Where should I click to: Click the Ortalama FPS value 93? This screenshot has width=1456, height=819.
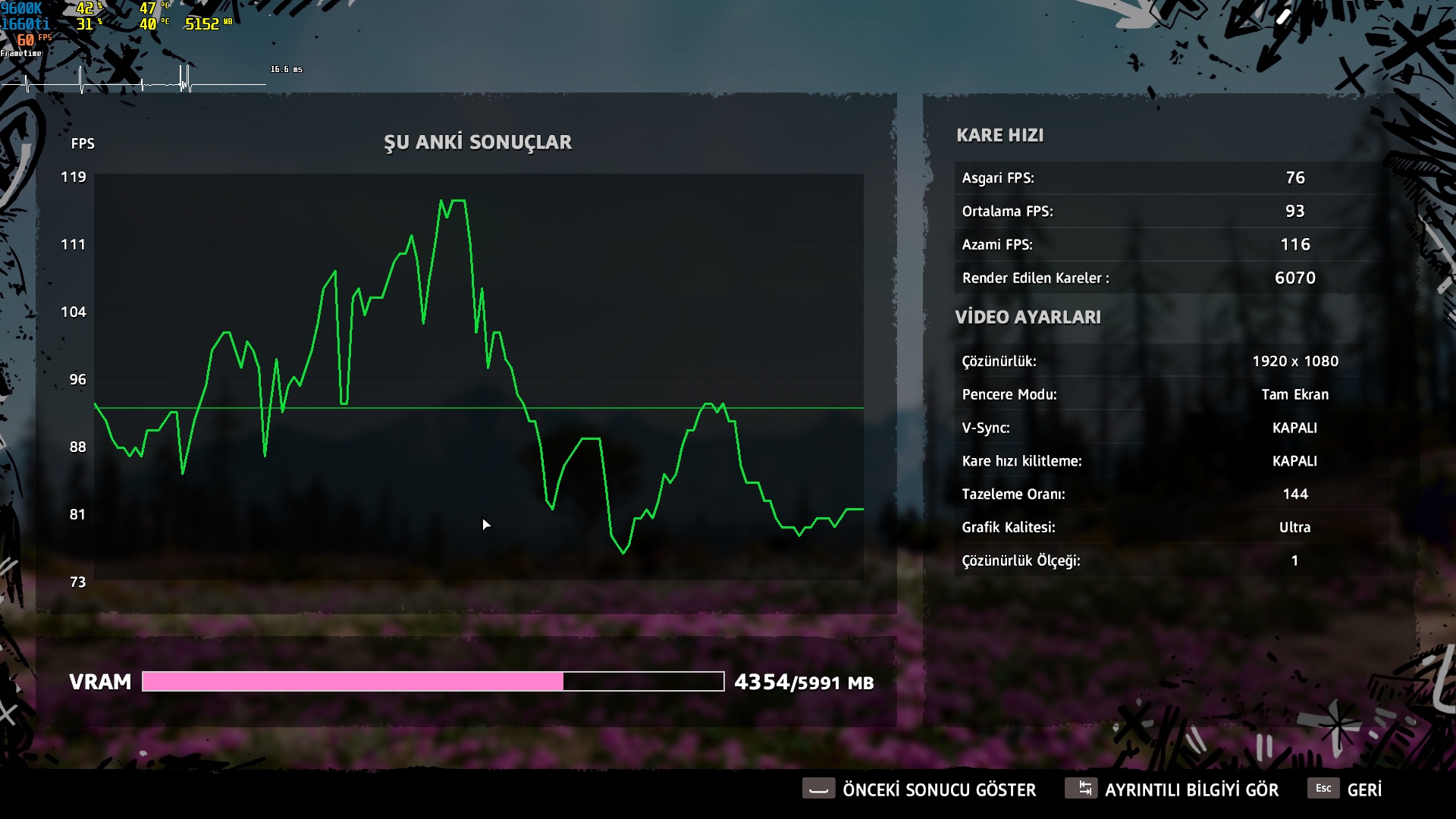(1295, 211)
